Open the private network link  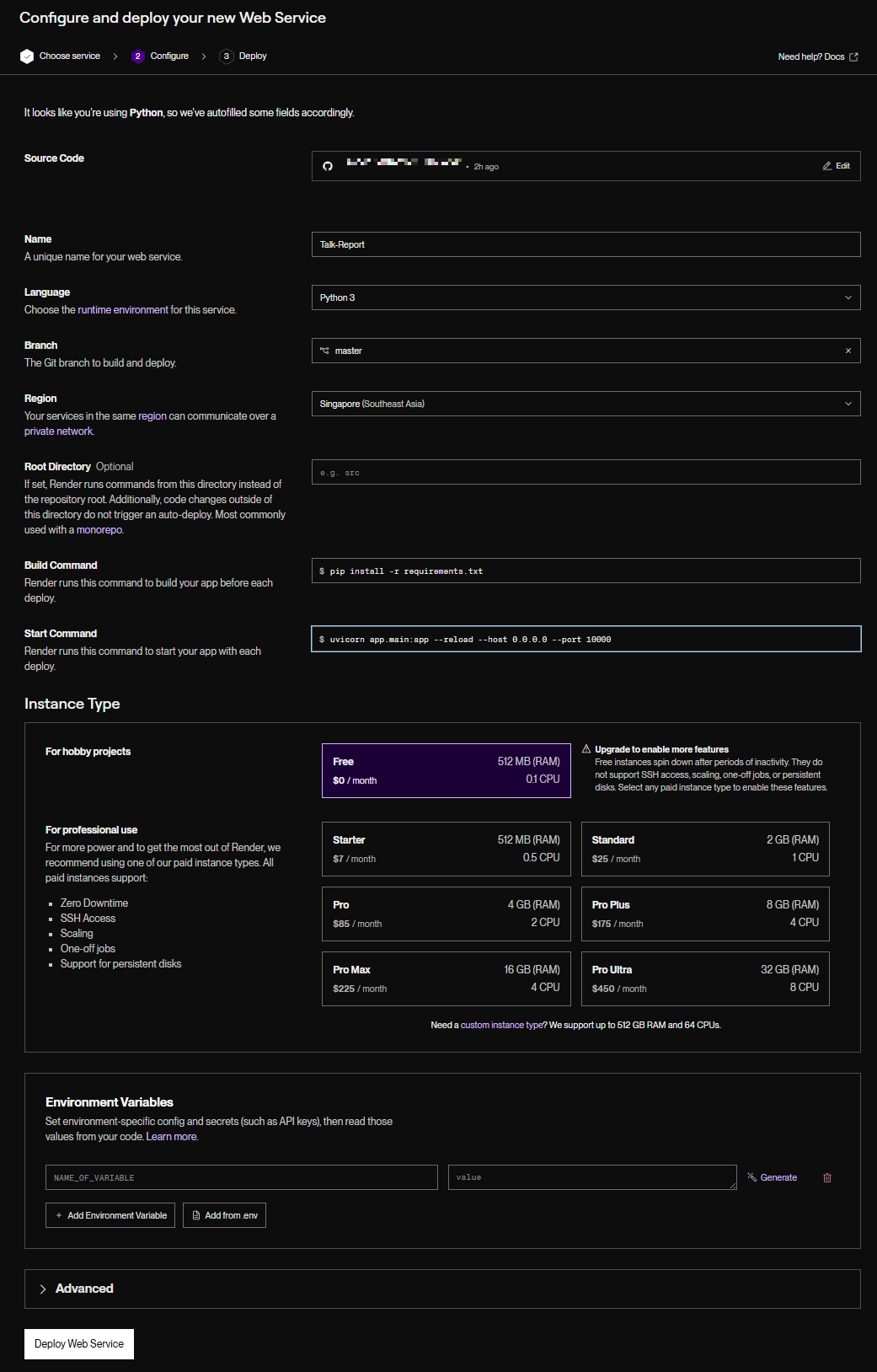point(59,431)
